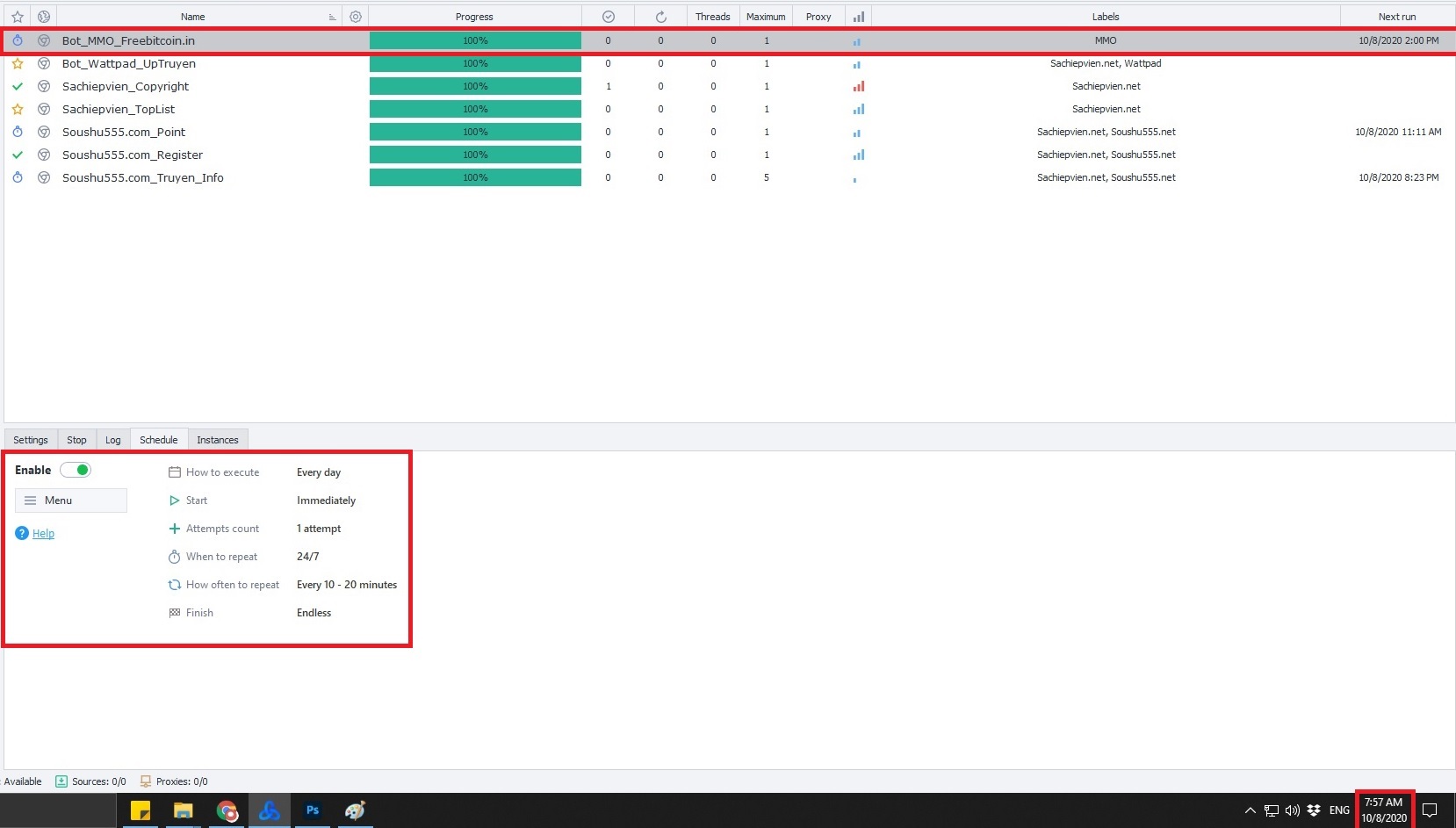Sort by the Progress column header
1456x828 pixels.
(475, 17)
